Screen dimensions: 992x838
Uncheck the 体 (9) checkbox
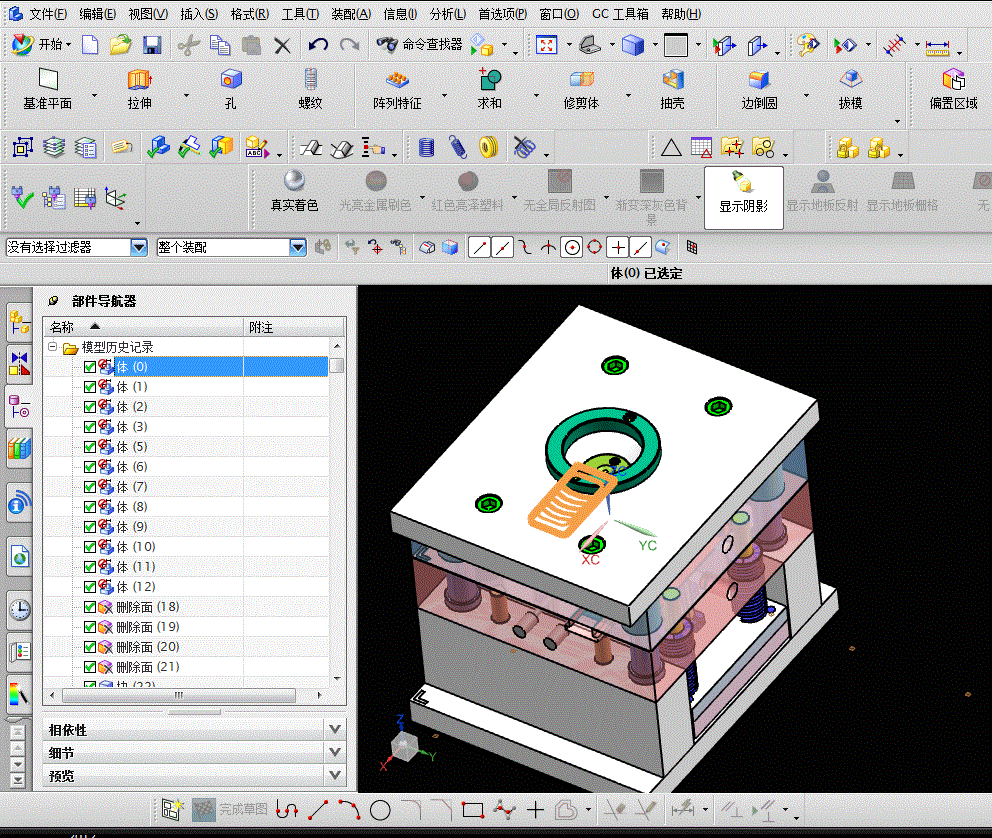tap(90, 527)
